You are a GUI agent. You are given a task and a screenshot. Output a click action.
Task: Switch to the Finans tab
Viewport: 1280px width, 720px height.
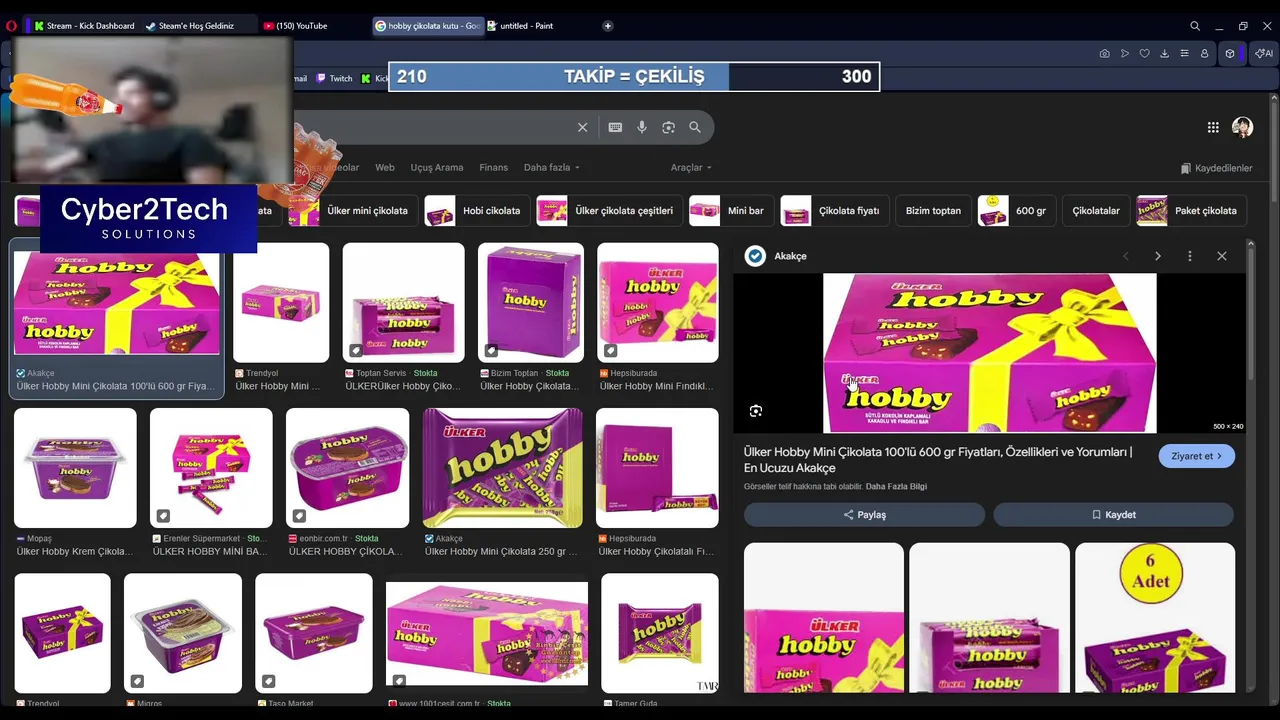(493, 167)
